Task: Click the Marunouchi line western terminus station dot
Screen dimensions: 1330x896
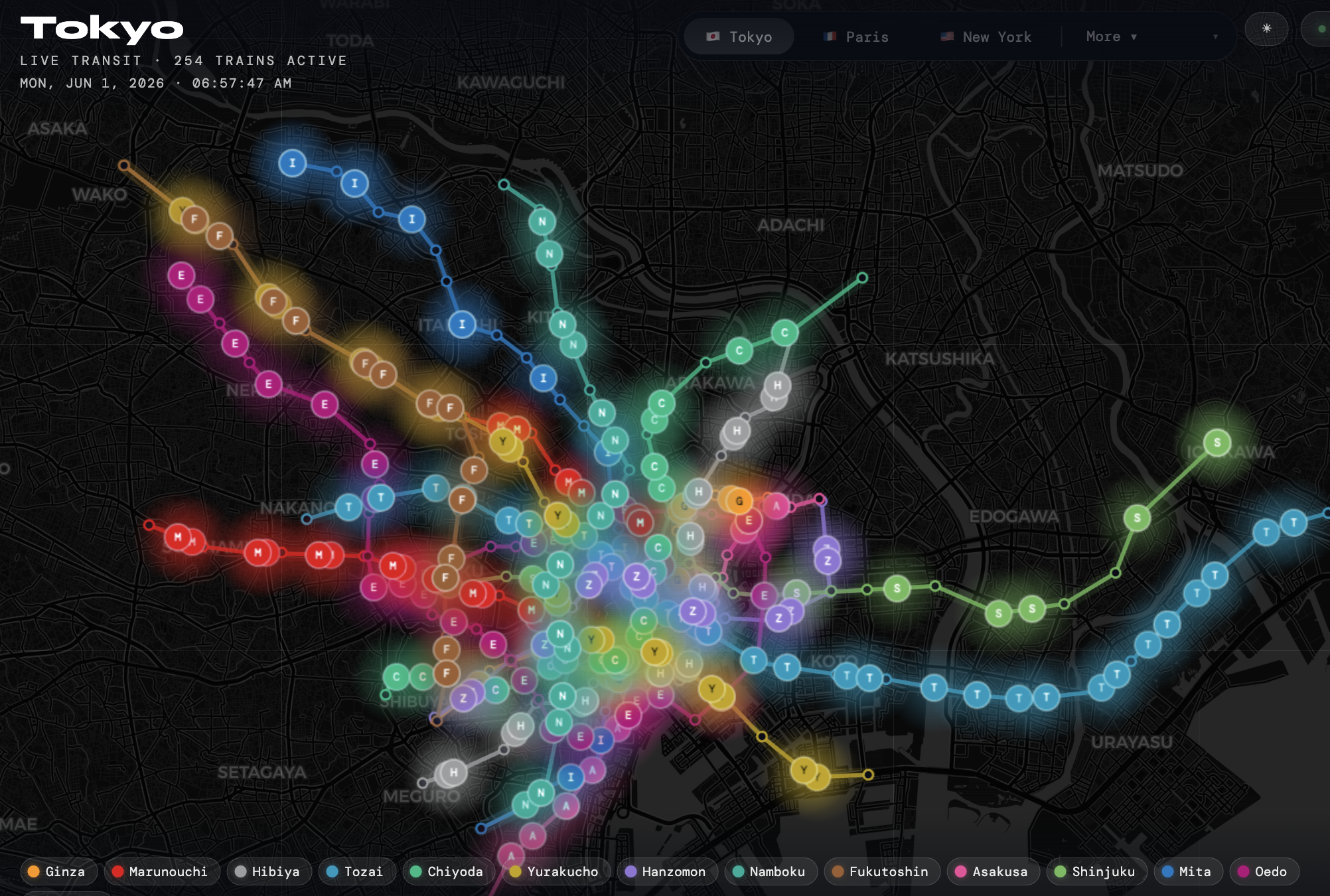Action: (149, 525)
